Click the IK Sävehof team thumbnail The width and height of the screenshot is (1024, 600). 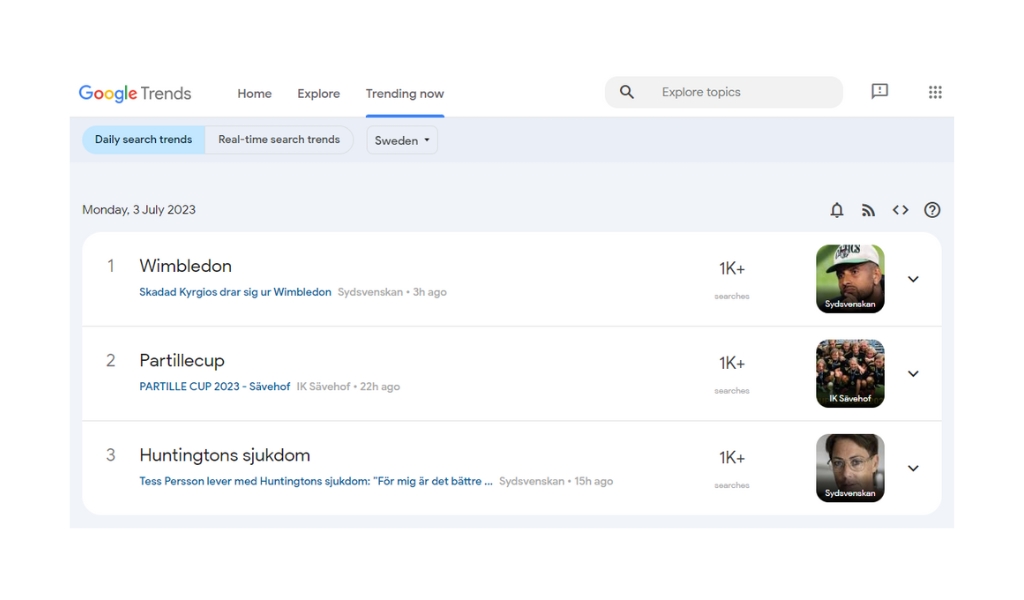[850, 373]
